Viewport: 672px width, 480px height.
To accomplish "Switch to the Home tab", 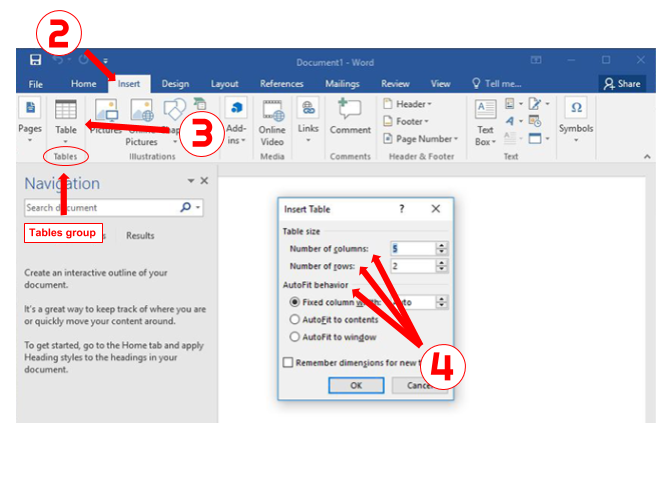I will [84, 84].
